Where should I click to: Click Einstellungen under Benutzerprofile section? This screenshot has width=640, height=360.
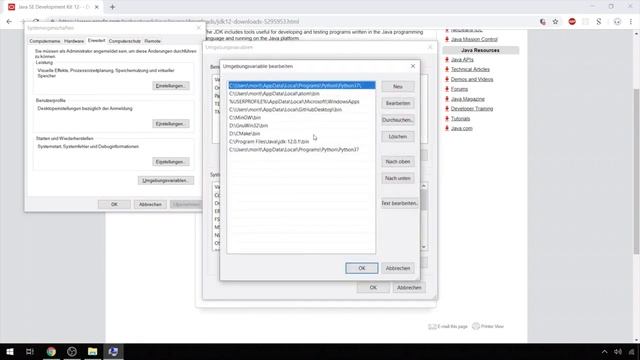coord(170,124)
